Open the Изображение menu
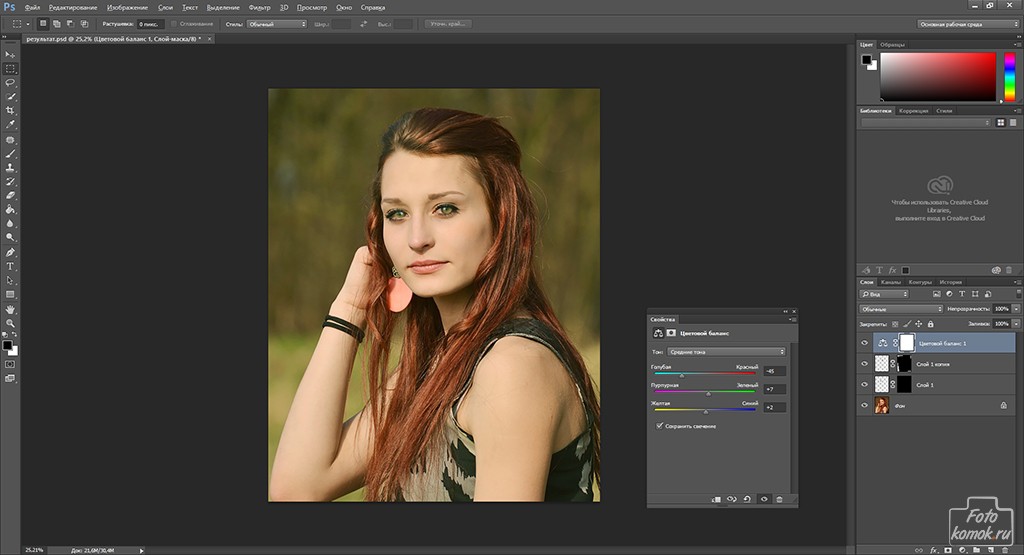The image size is (1024, 555). (127, 8)
